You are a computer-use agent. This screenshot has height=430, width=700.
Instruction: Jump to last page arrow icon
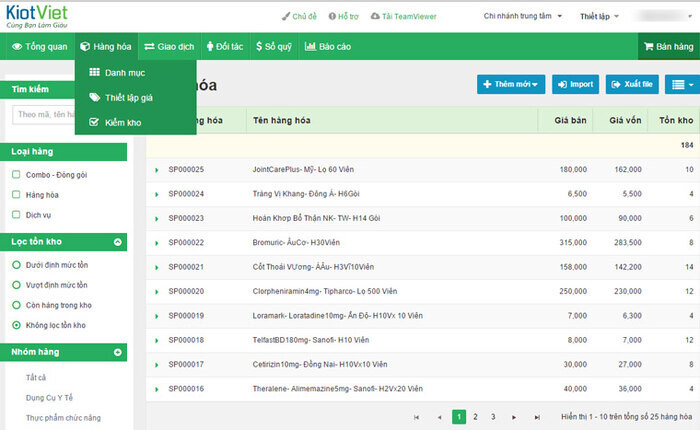537,416
